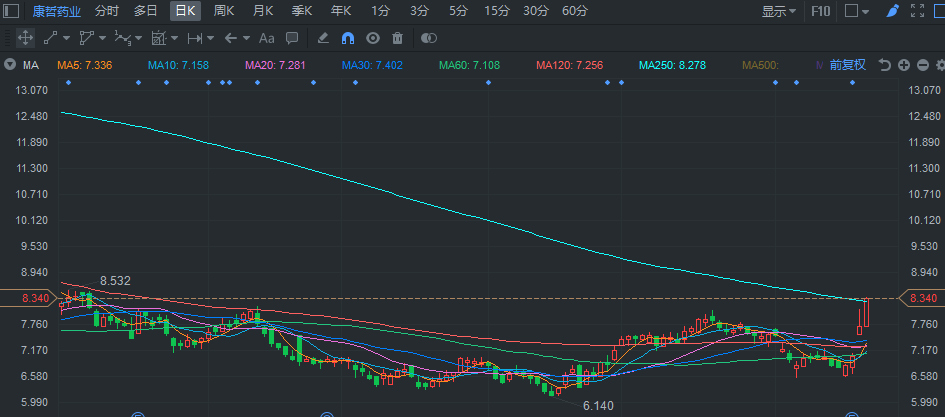Click the MA20: 7.281 value
Screen dimensions: 945x417
[276, 65]
